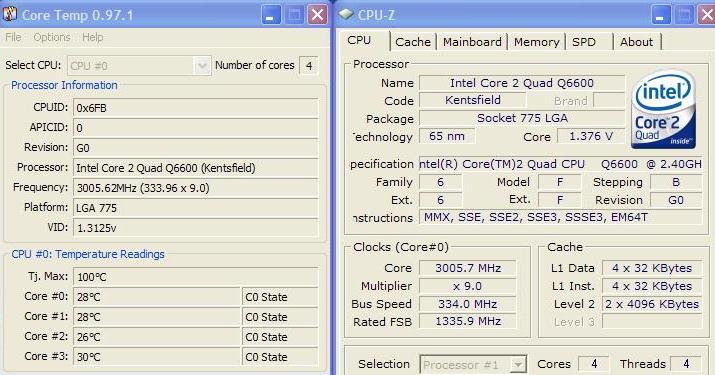Click the Code name Kentsfield field
Screen dimensions: 715x375
pos(472,100)
